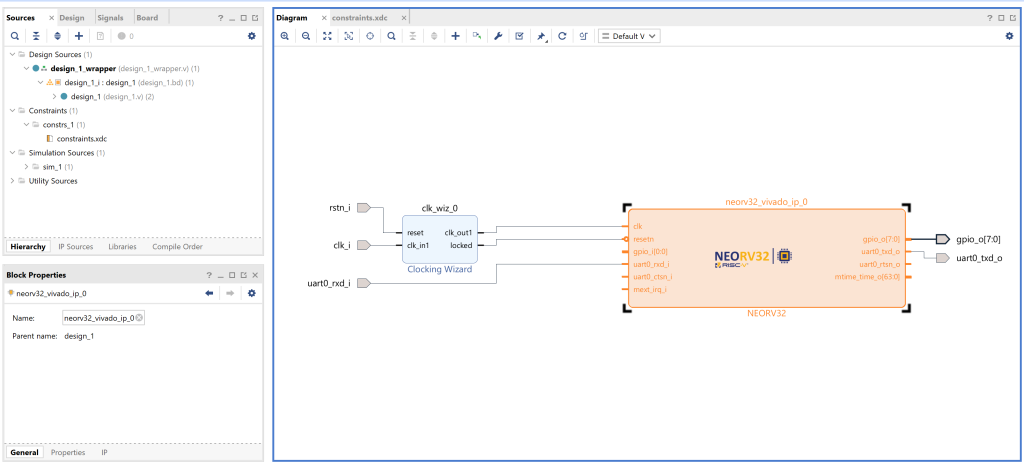Regenerate the layout with the refresh icon

(x=562, y=37)
